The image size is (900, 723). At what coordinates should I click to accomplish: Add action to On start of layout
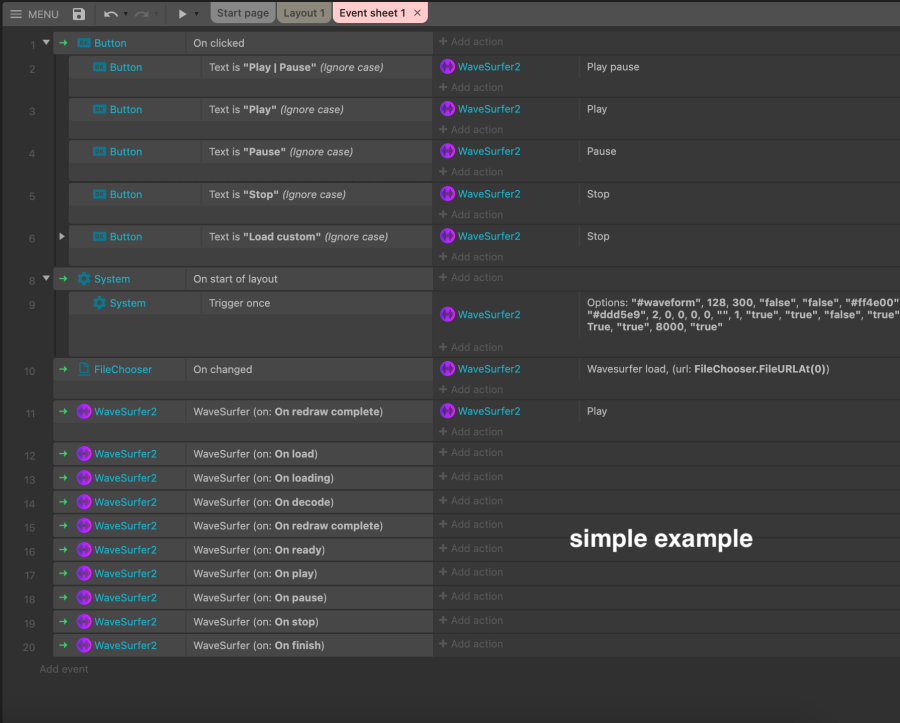471,277
